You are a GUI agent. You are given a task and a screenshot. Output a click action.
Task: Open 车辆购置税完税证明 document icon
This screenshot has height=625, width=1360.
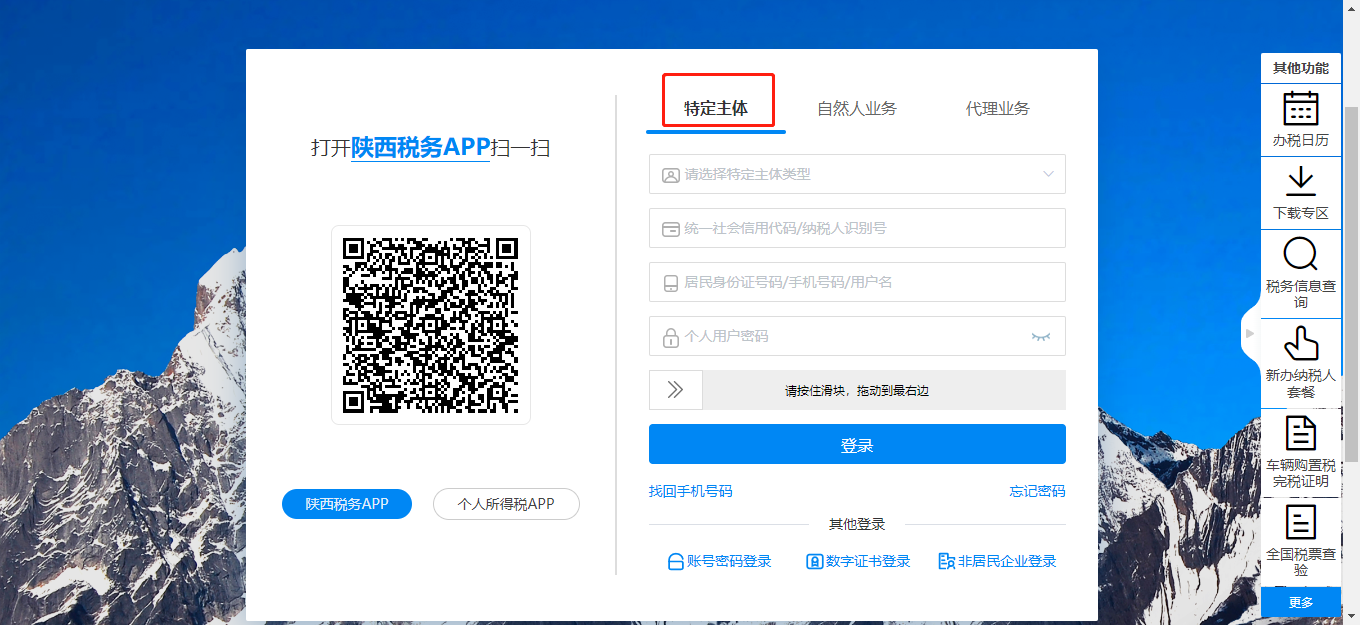1300,434
